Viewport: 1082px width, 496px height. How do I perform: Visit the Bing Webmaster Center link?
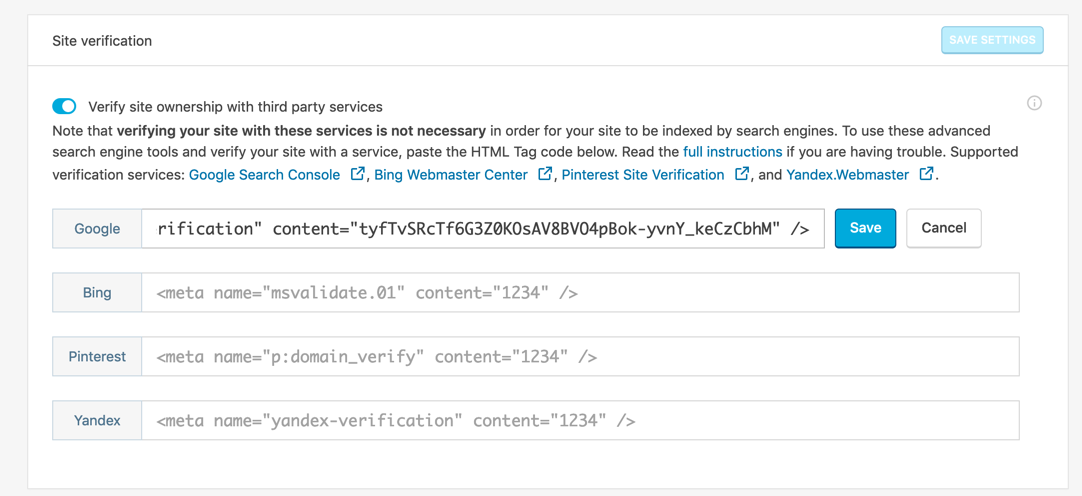[450, 175]
